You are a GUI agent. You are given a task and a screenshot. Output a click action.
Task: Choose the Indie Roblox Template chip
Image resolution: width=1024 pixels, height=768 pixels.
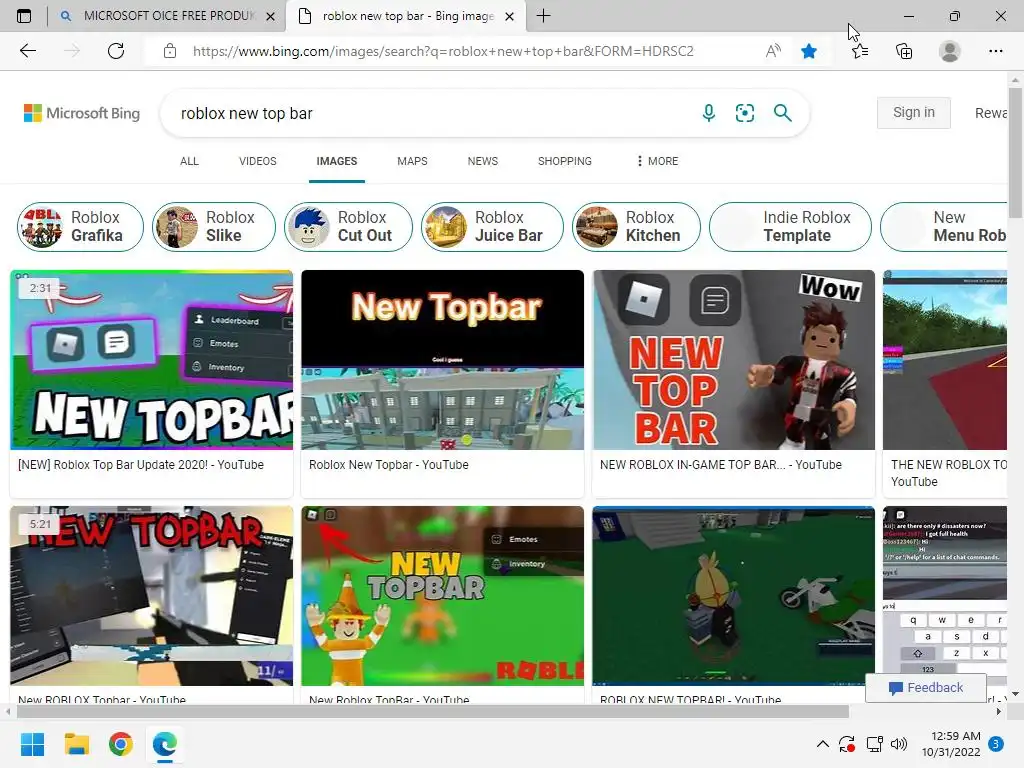tap(790, 227)
